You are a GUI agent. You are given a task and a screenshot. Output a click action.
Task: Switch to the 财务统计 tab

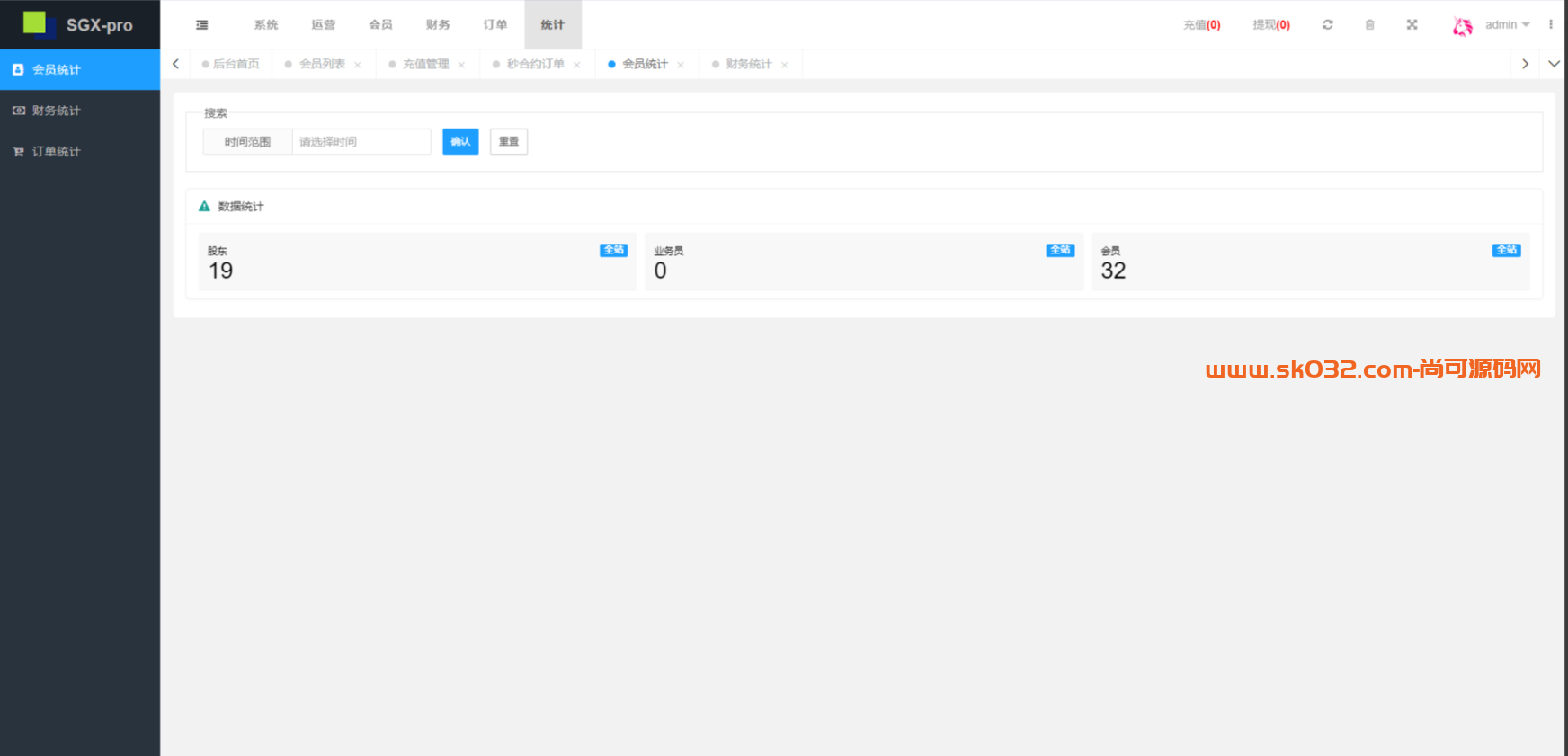749,64
